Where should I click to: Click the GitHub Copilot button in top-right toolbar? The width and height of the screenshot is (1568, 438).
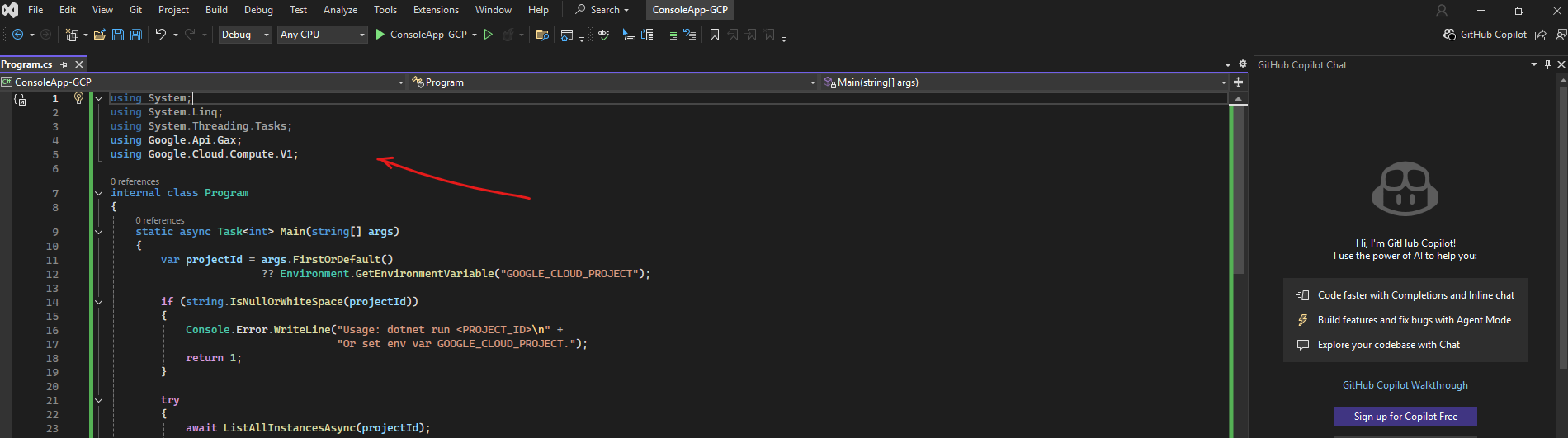[1485, 35]
